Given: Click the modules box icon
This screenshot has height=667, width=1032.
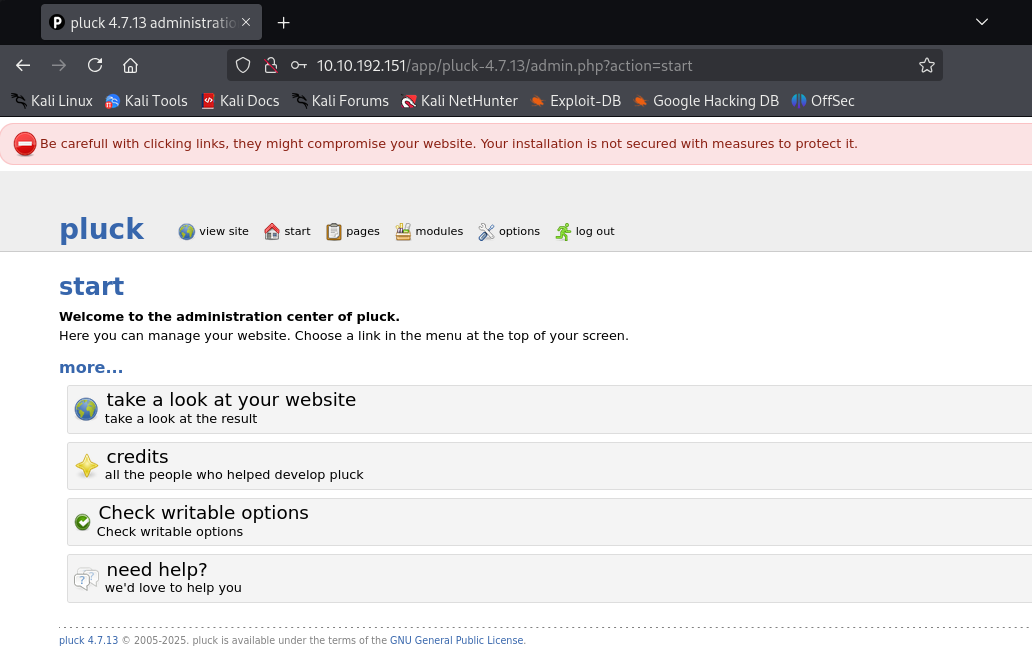Looking at the screenshot, I should 403,232.
